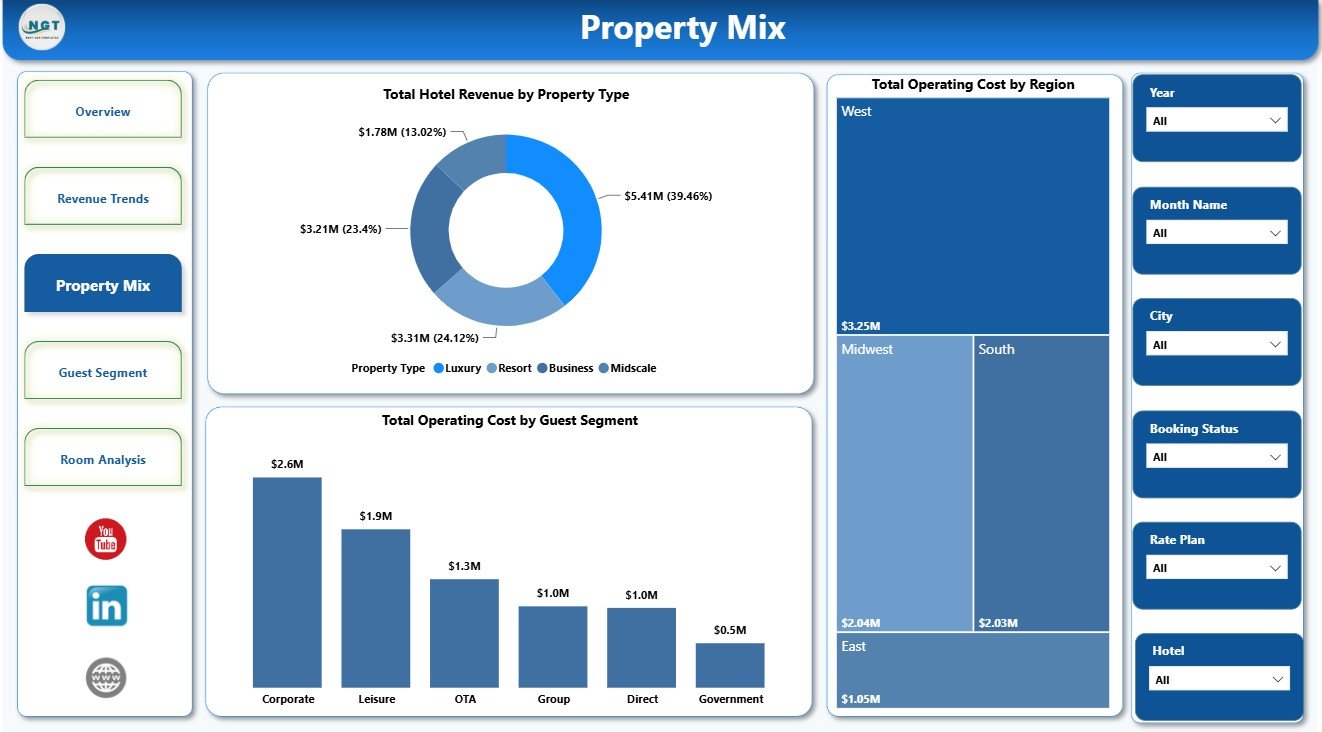Open the Month Name filter dropdown
Screen dimensions: 1322x732
1216,232
